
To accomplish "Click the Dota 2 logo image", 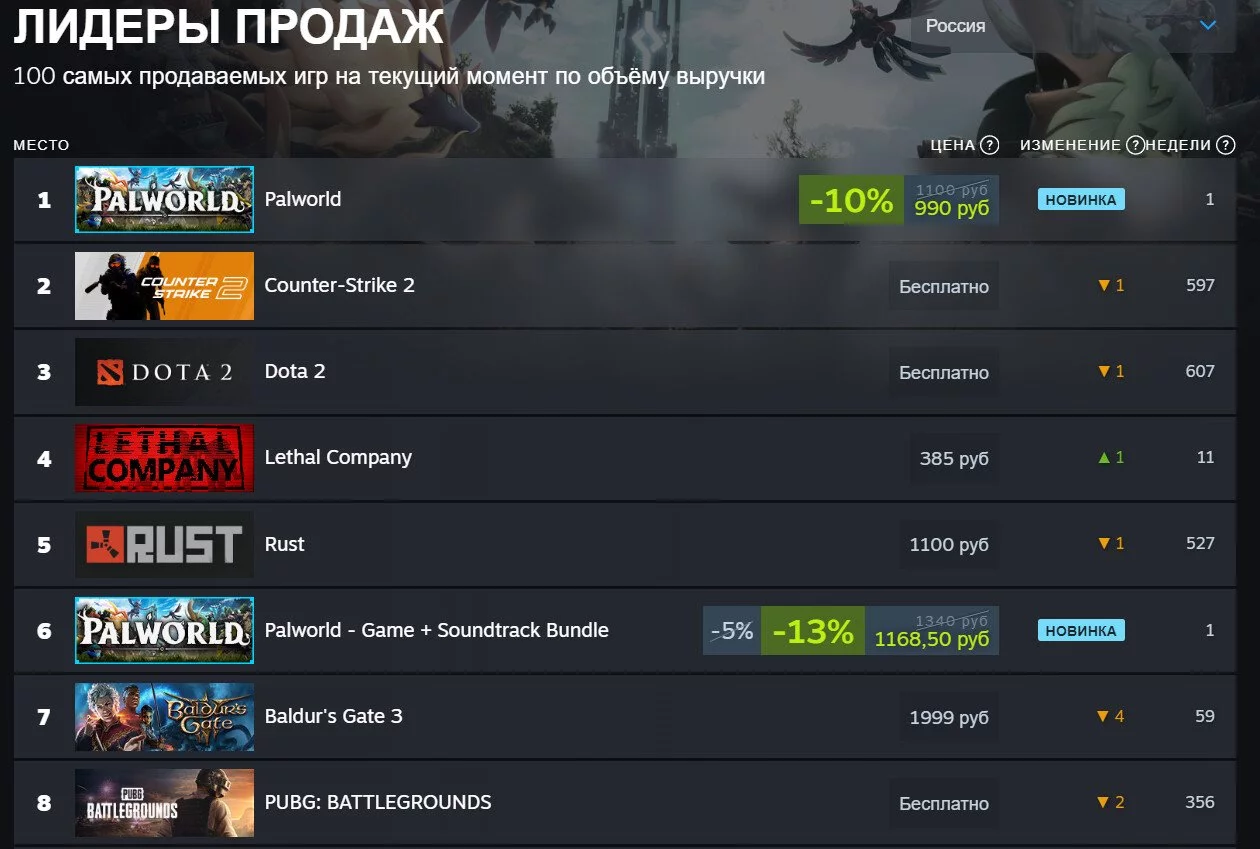I will pyautogui.click(x=164, y=372).
